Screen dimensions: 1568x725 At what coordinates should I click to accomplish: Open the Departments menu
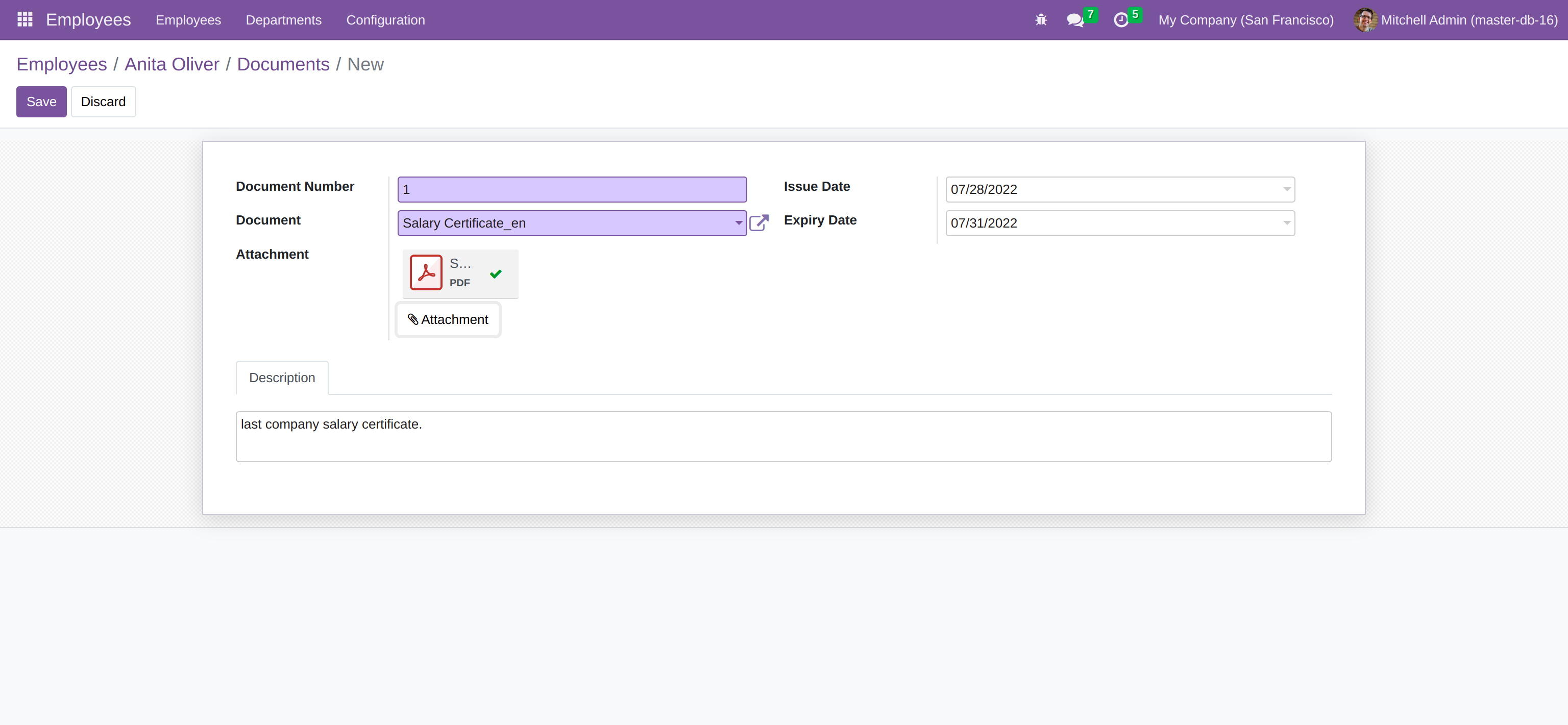pyautogui.click(x=284, y=20)
